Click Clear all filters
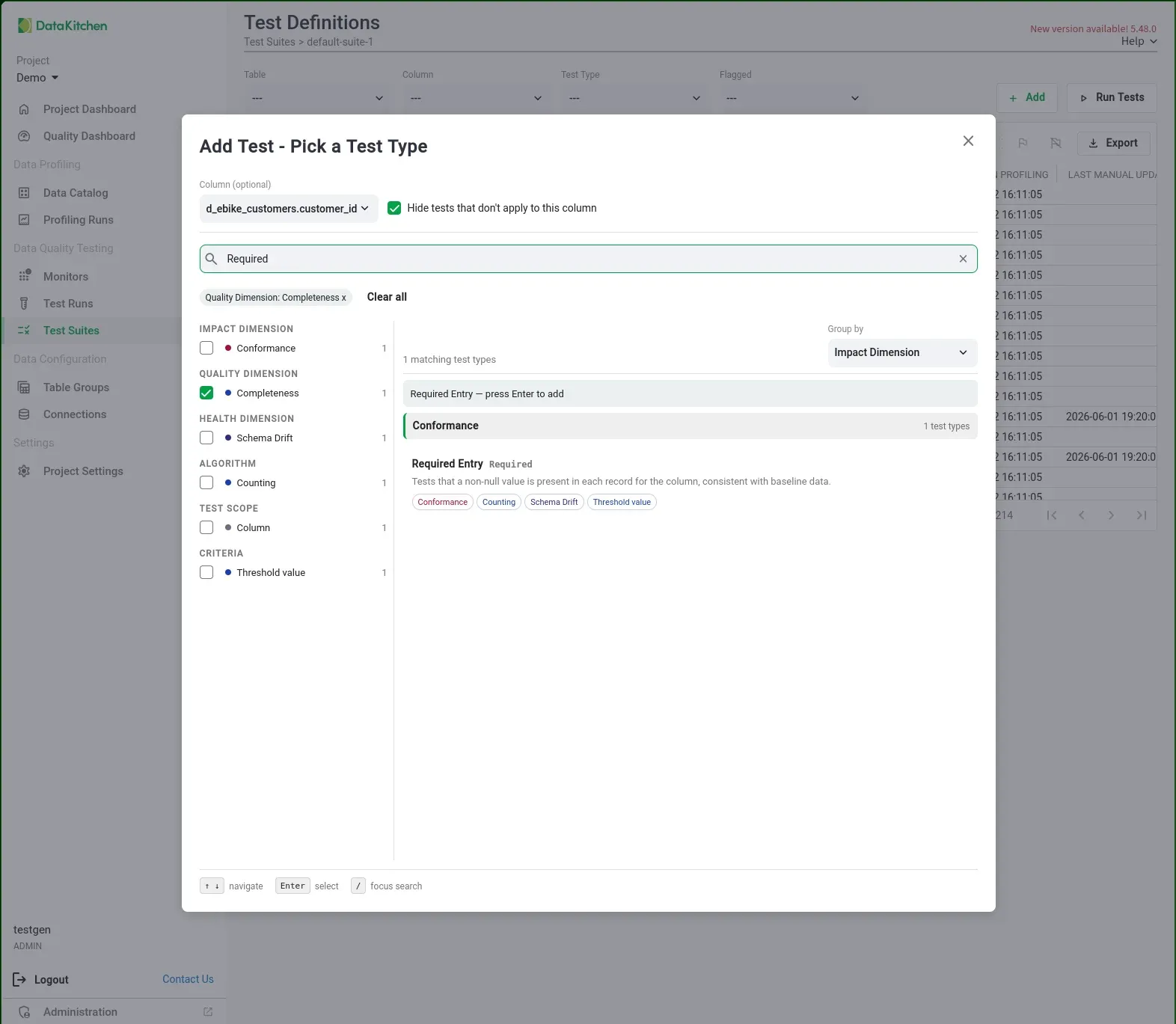 (387, 297)
